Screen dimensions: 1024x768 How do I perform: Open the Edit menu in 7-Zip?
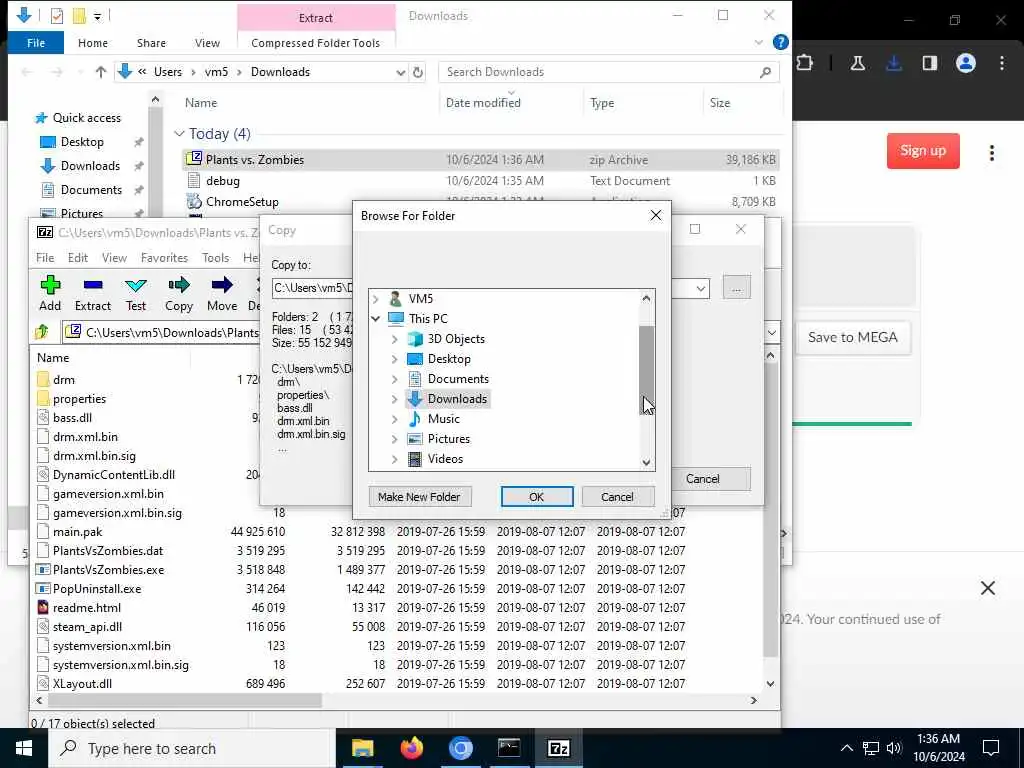click(78, 257)
